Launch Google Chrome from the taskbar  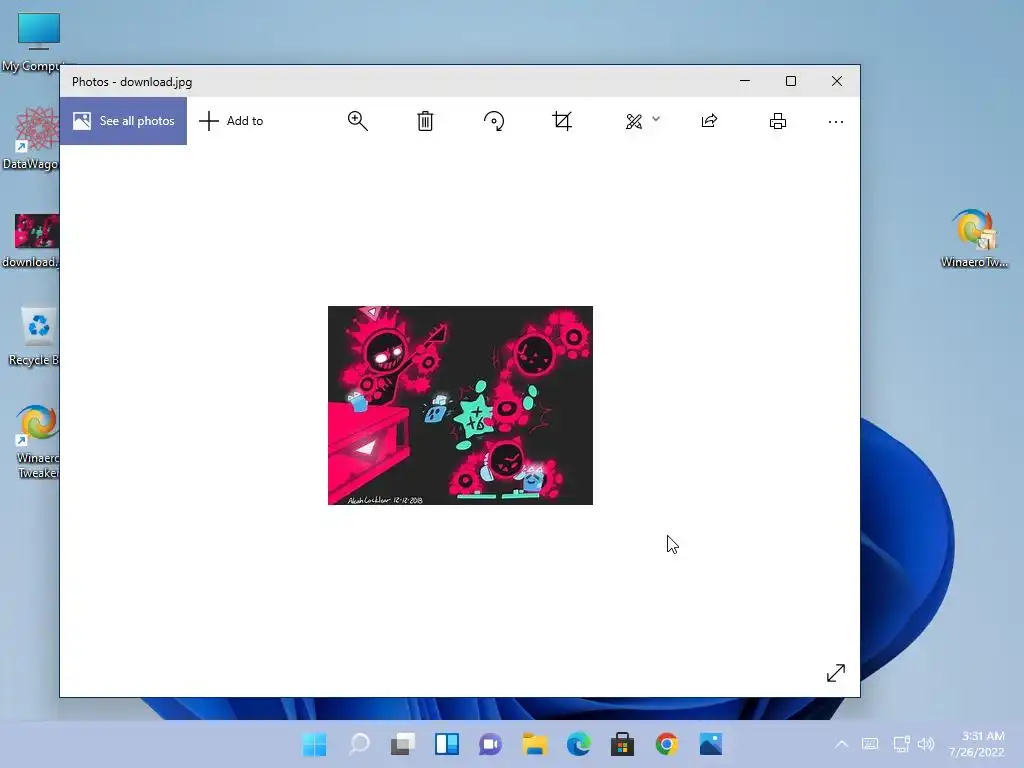pos(667,744)
